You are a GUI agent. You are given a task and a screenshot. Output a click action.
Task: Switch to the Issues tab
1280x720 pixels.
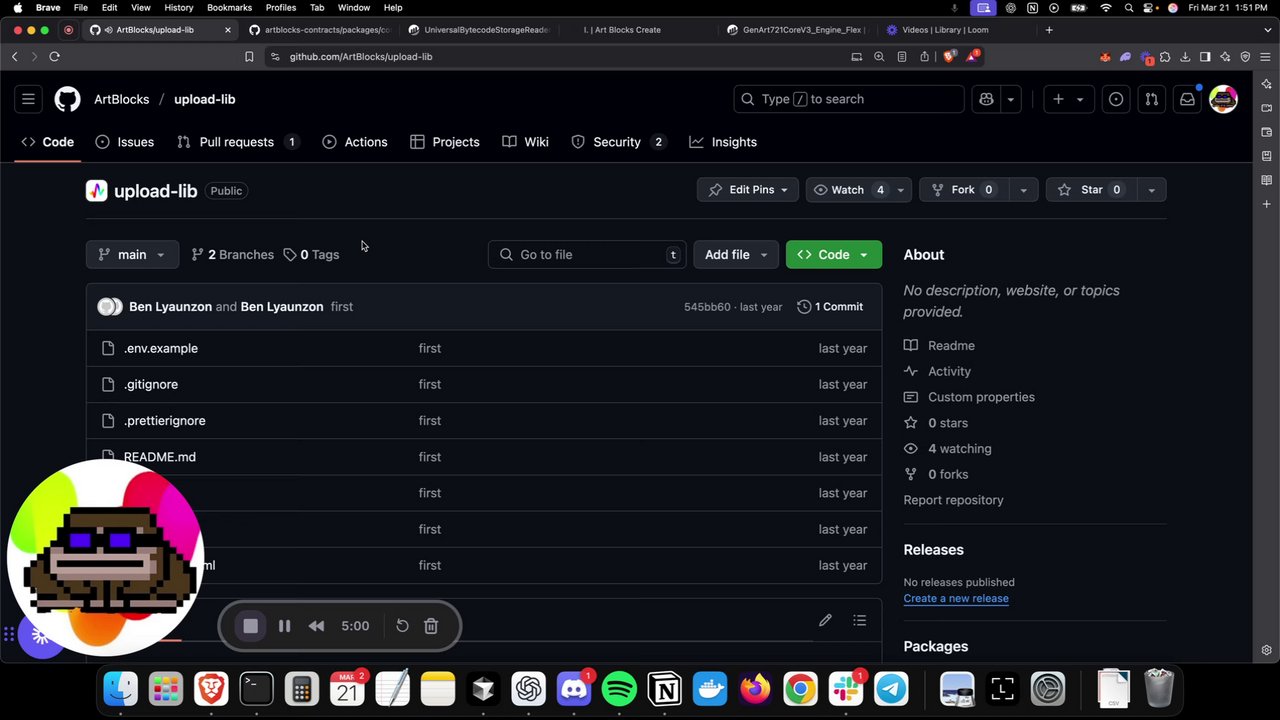(x=125, y=142)
